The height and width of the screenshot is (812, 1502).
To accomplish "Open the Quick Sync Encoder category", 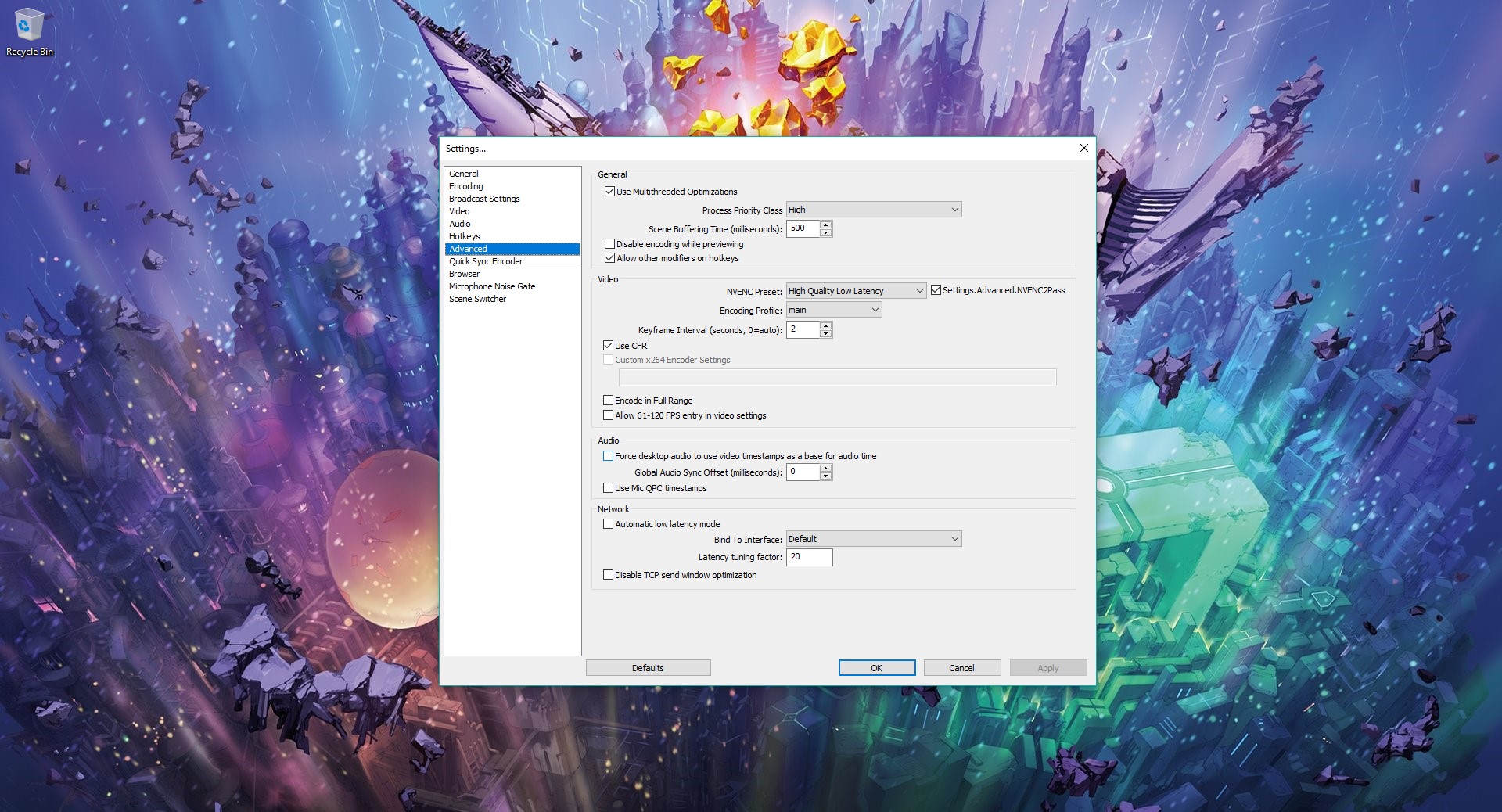I will [x=512, y=261].
